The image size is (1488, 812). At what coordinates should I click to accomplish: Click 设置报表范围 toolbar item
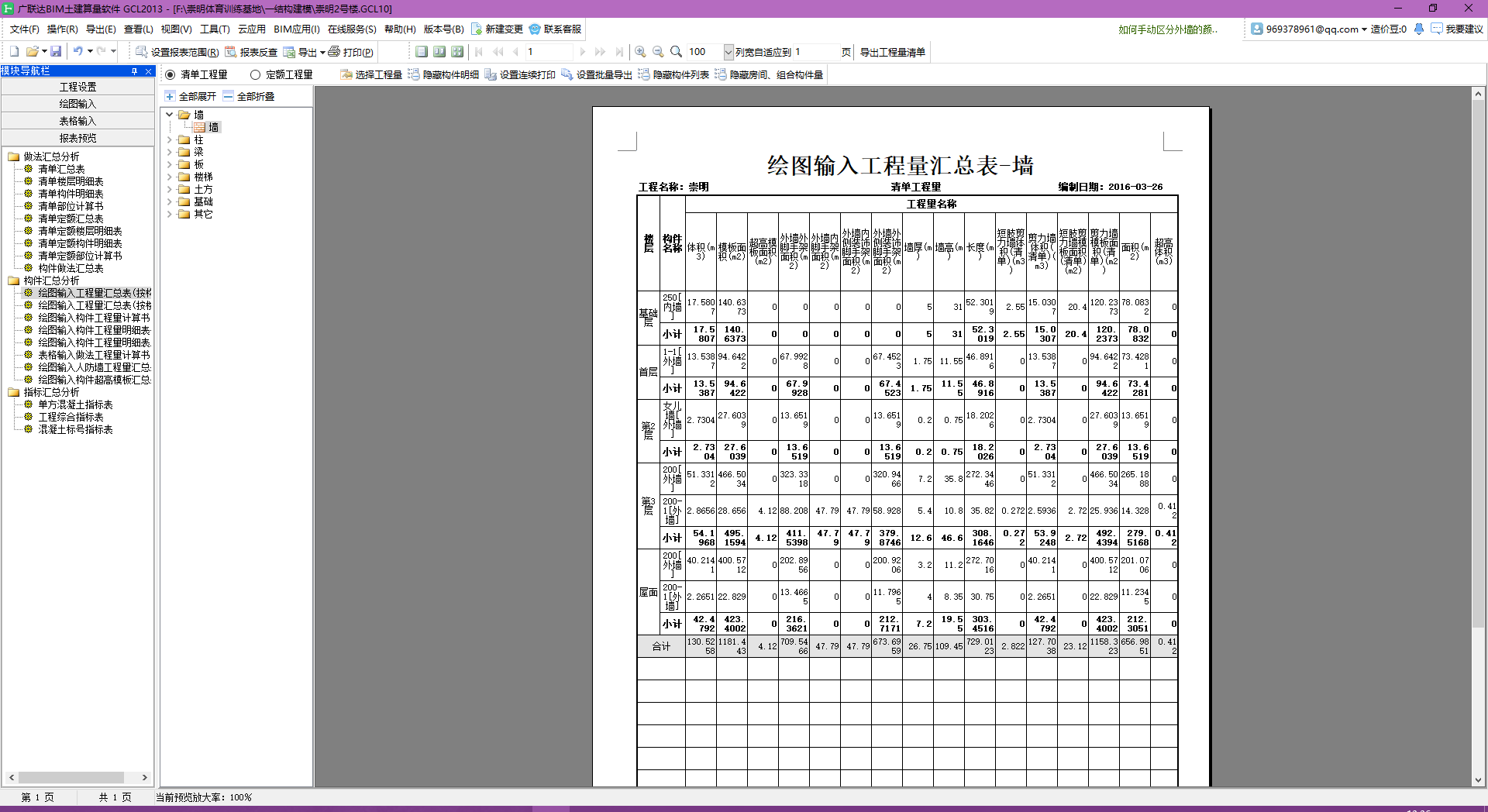(x=177, y=52)
